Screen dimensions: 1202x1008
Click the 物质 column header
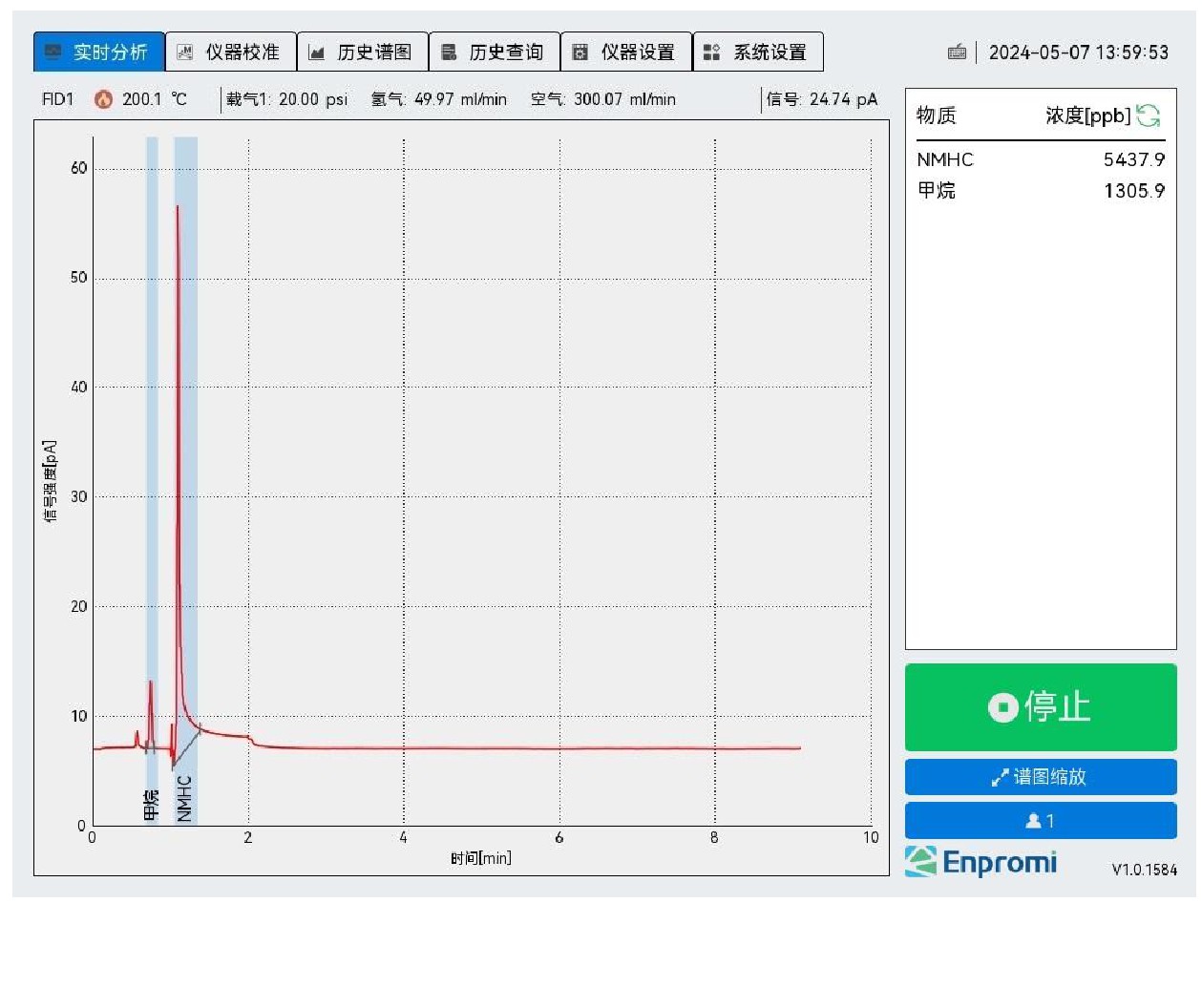[936, 115]
